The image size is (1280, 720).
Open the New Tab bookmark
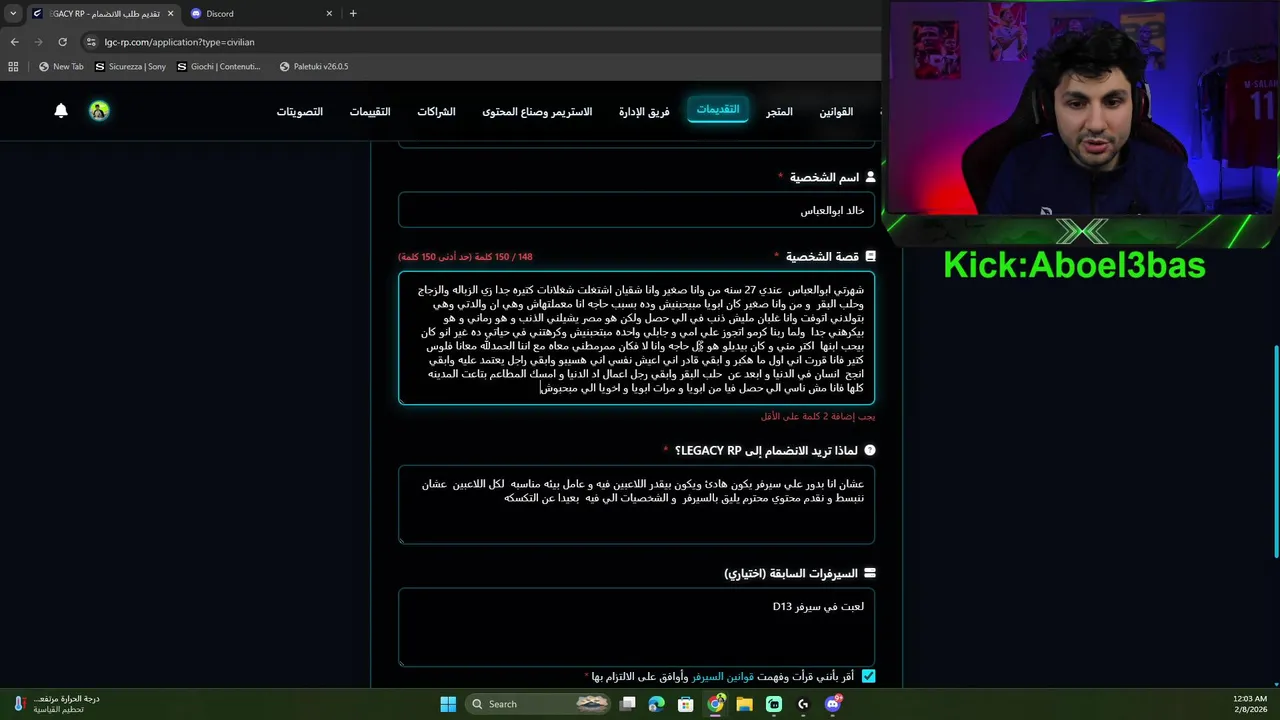(61, 67)
